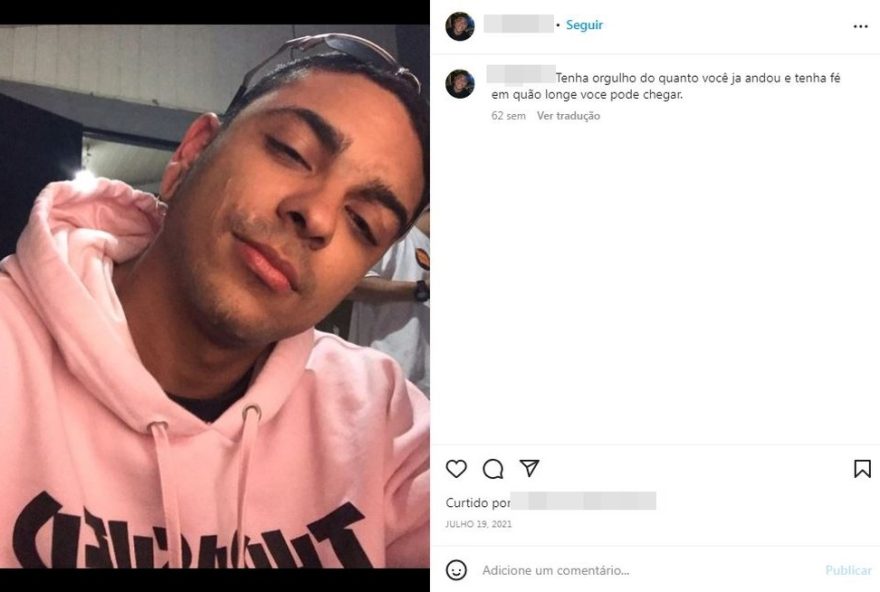Like the post with the heart icon
880x592 pixels.
pyautogui.click(x=456, y=469)
